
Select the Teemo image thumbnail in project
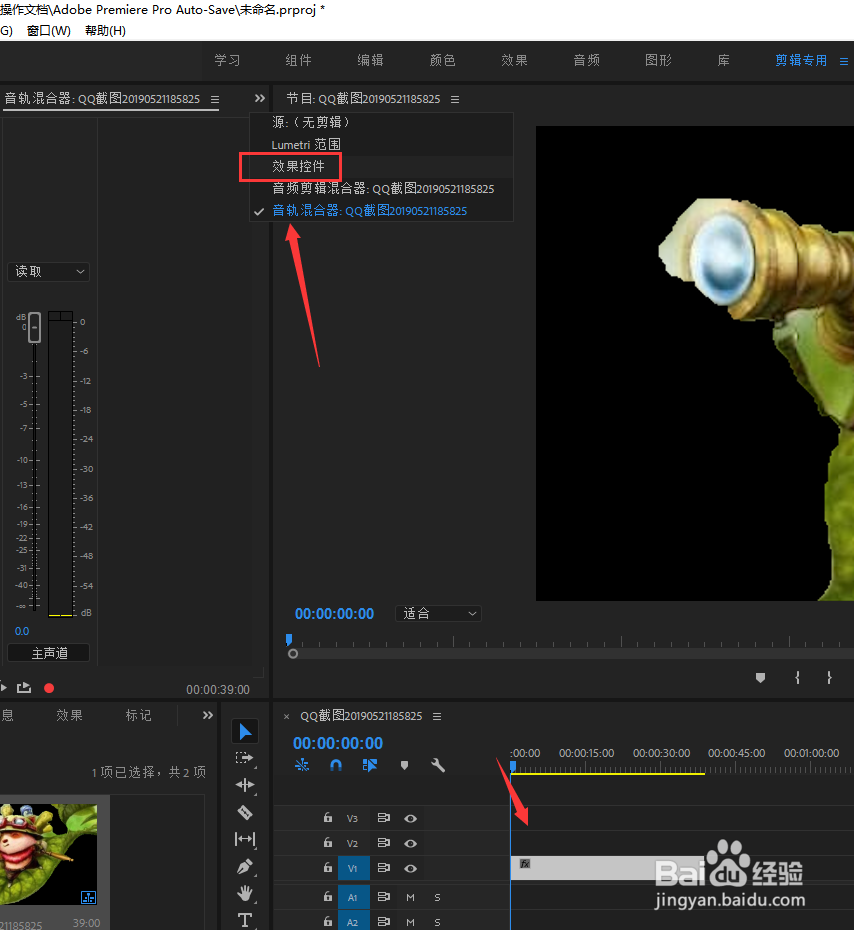[x=49, y=855]
